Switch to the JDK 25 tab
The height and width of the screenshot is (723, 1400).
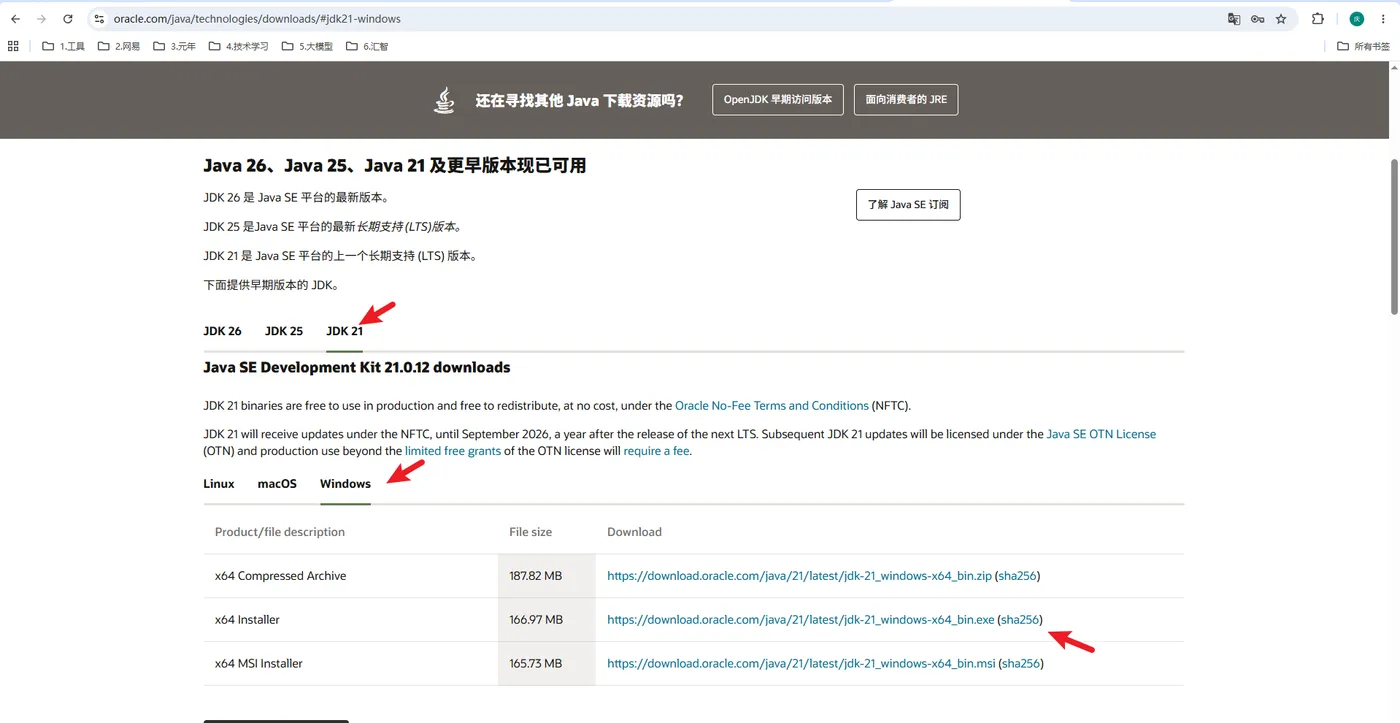click(x=284, y=331)
